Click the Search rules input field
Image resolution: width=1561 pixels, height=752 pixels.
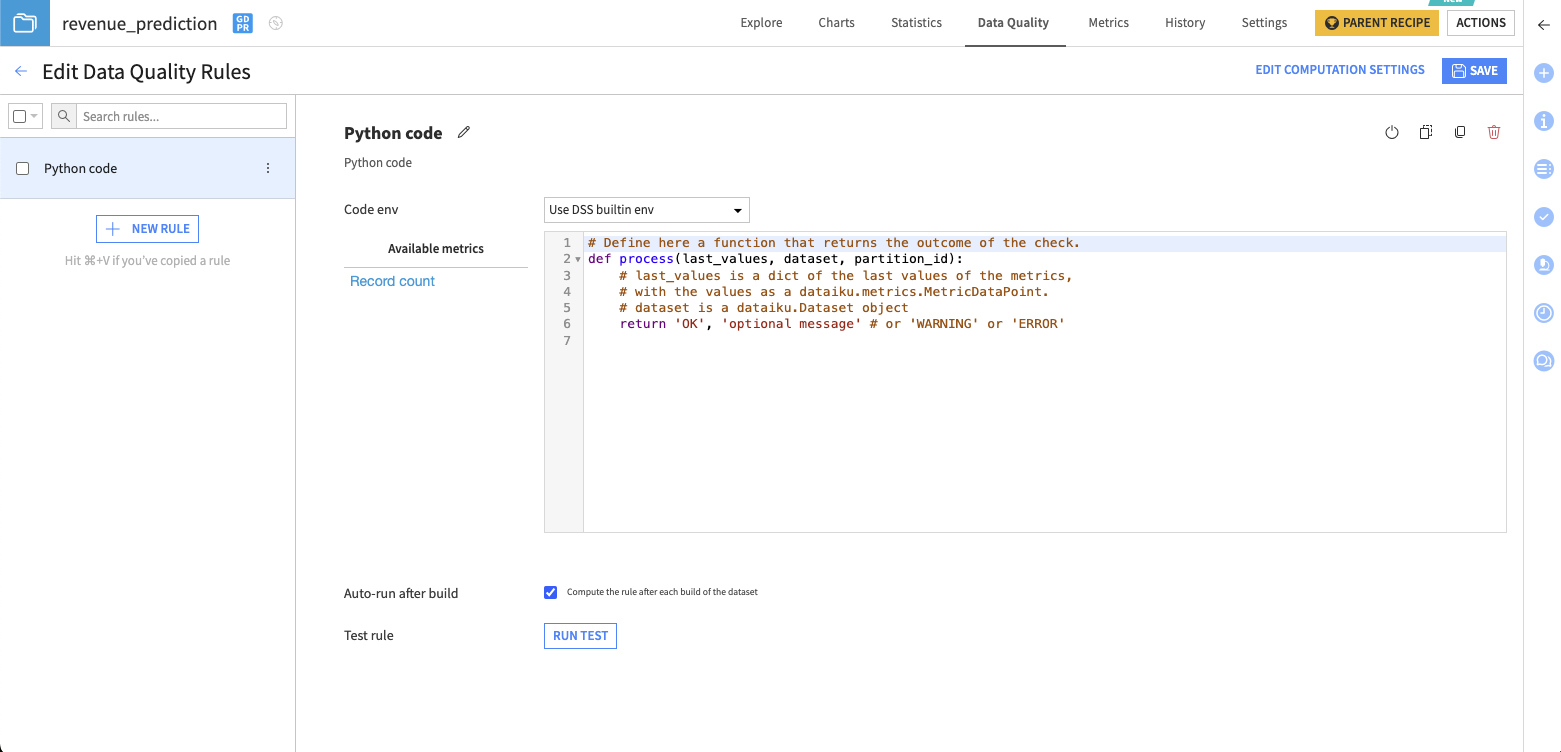(x=181, y=116)
